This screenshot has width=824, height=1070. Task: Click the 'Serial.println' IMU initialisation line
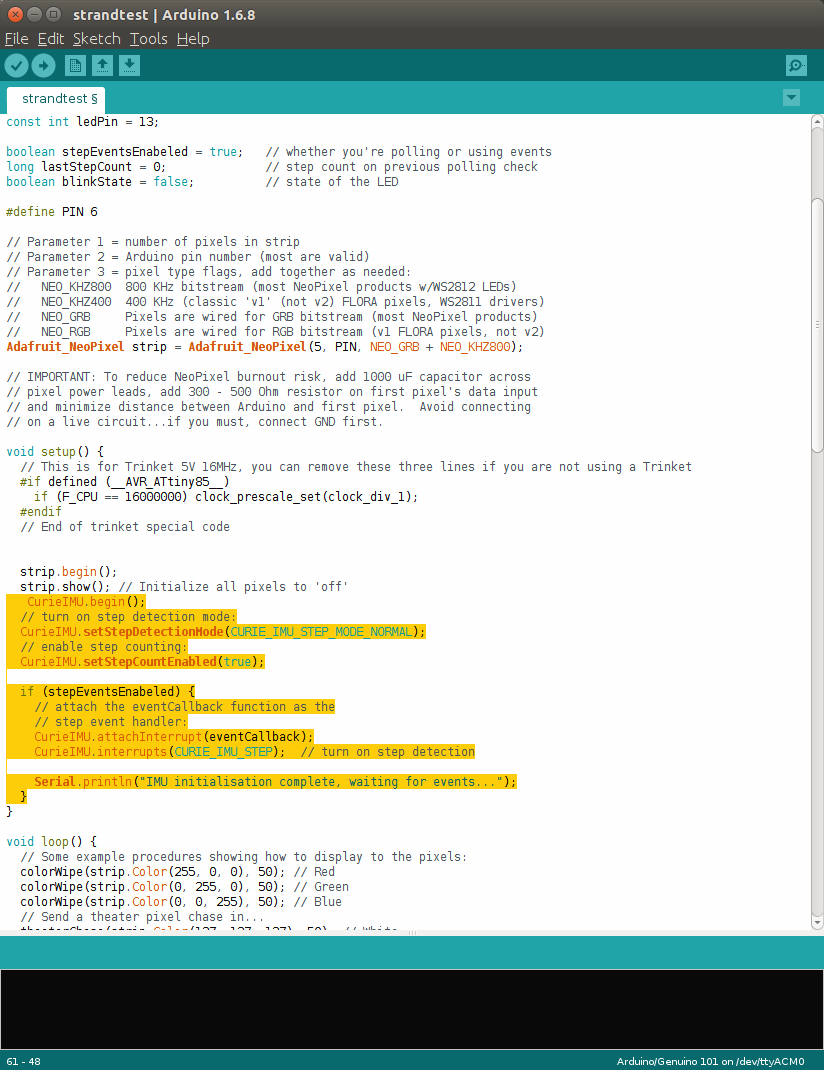[276, 782]
